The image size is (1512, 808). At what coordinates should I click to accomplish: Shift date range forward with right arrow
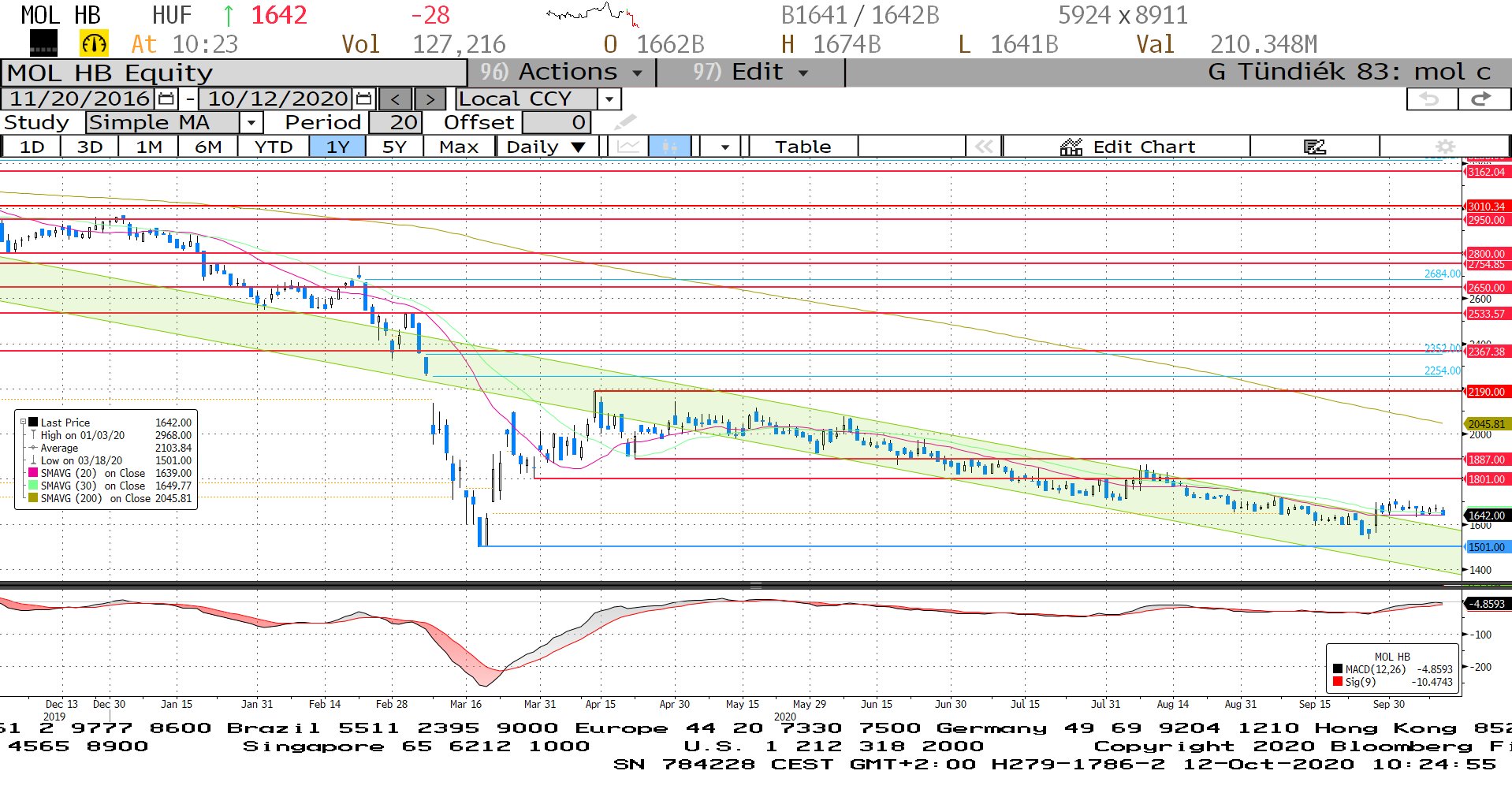(x=430, y=99)
